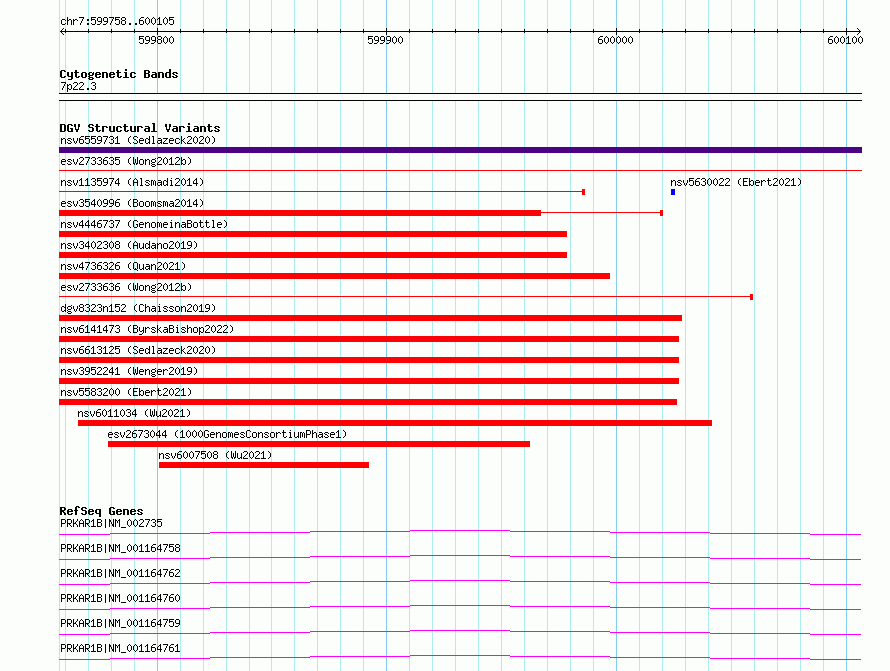Select the red bar under nsv5583200

click(x=368, y=402)
